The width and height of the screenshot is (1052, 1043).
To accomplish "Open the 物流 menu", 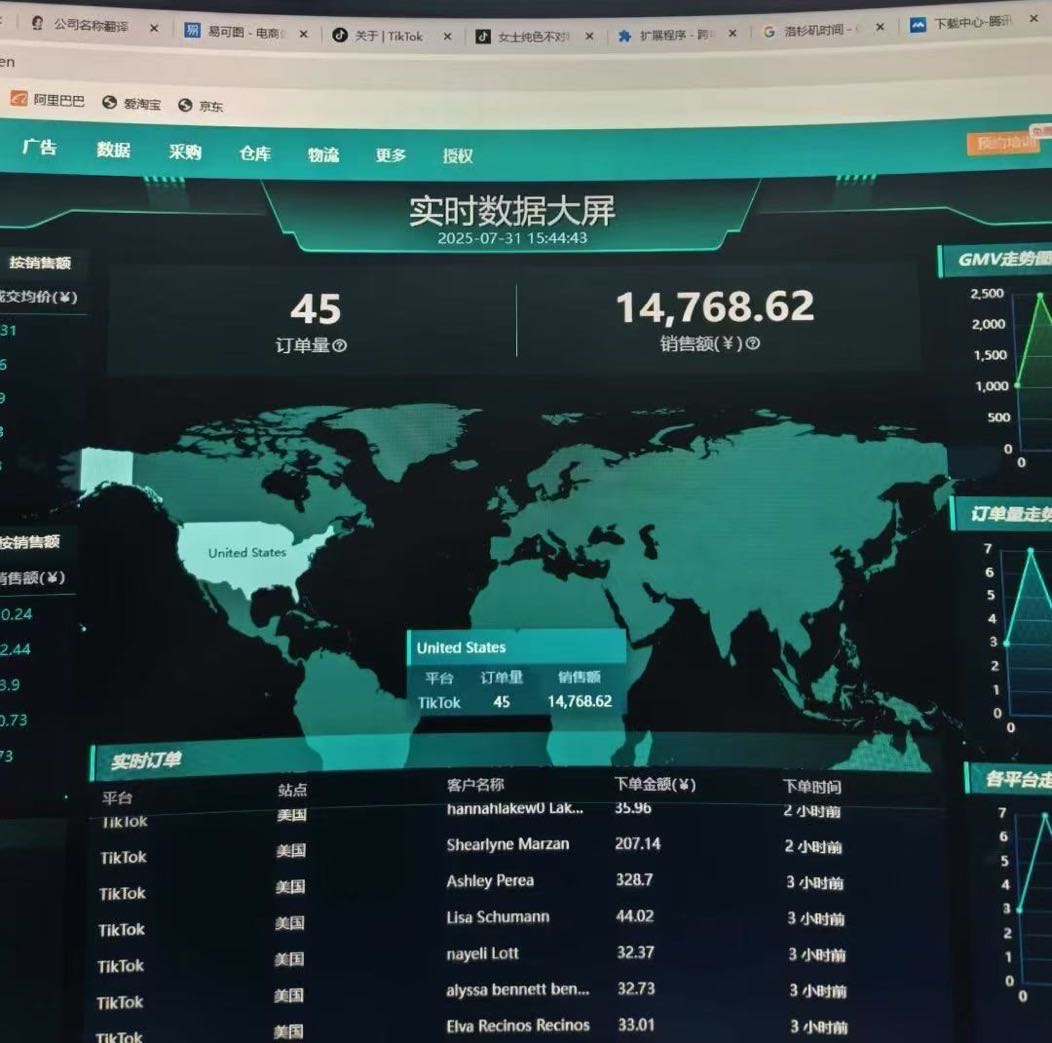I will (x=323, y=155).
